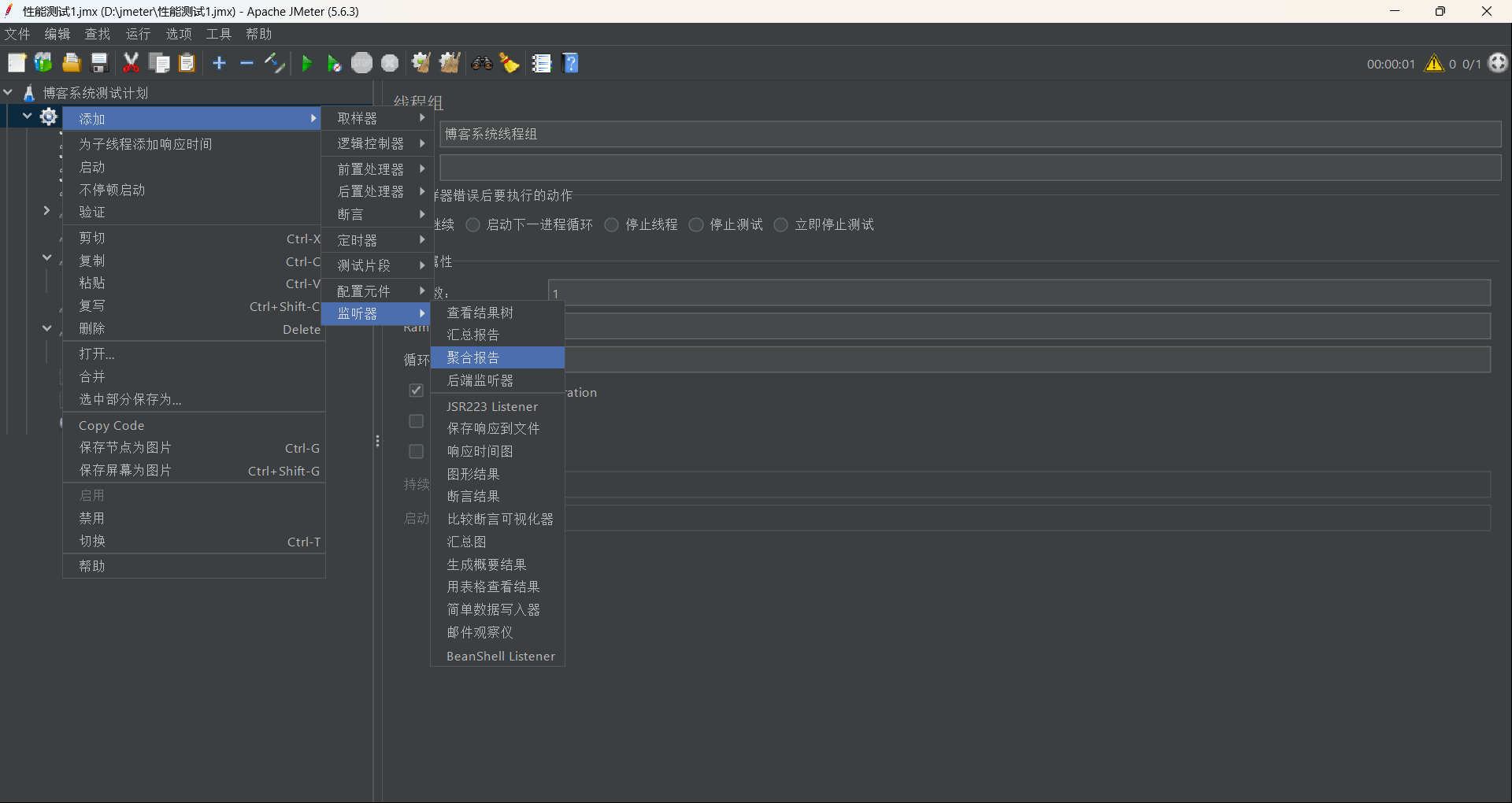Click the yellow warning log icon

click(x=1434, y=63)
